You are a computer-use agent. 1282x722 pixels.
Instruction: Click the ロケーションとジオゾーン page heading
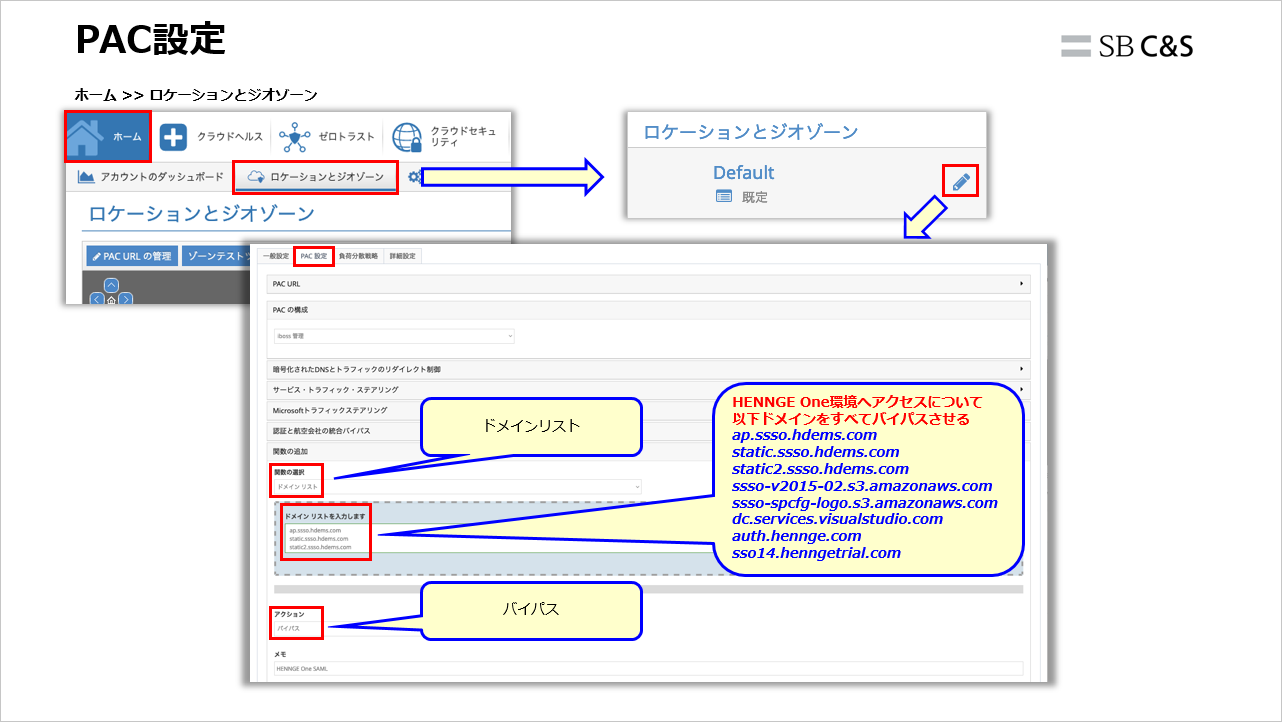[x=202, y=214]
